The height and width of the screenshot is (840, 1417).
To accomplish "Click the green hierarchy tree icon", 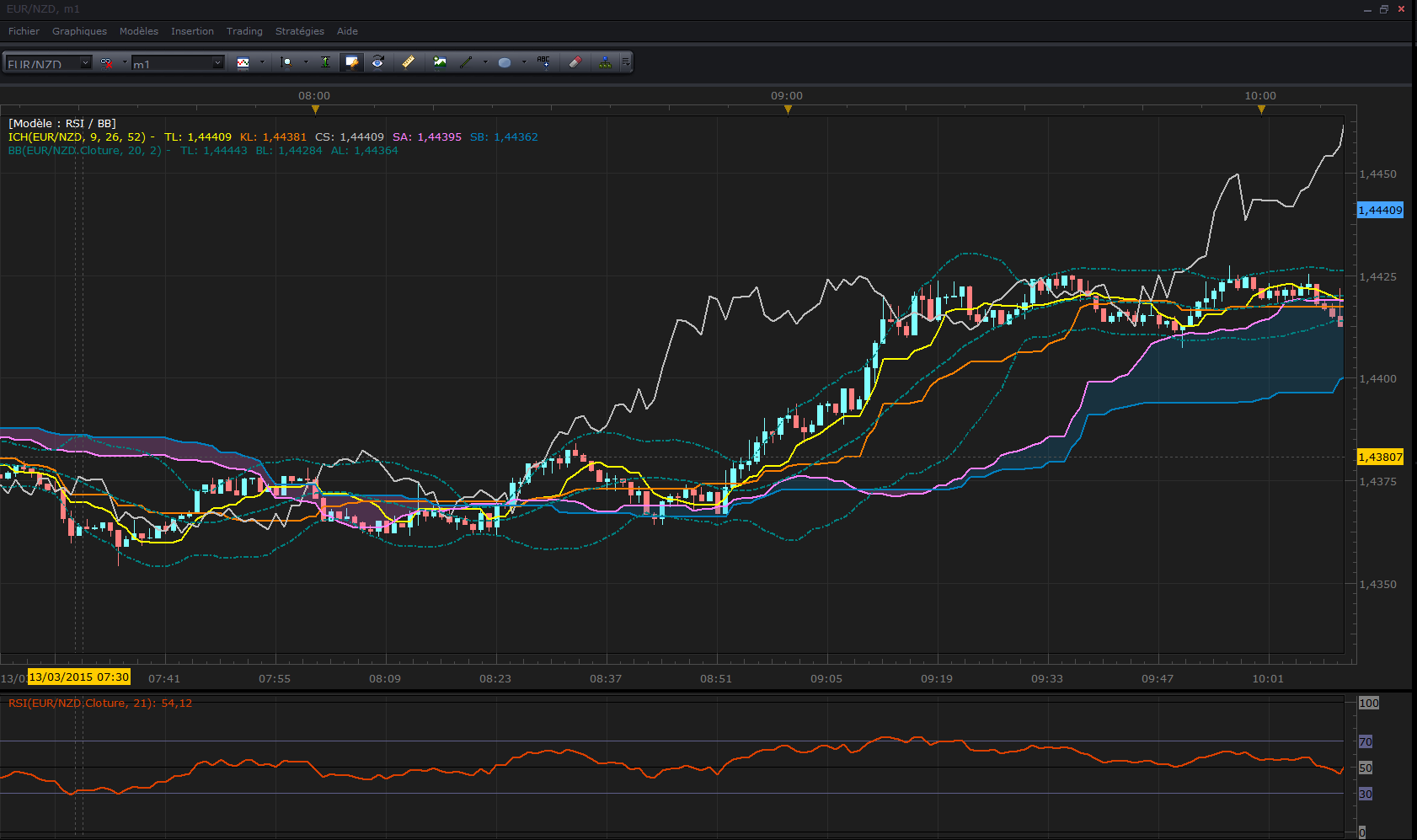I will click(x=605, y=62).
